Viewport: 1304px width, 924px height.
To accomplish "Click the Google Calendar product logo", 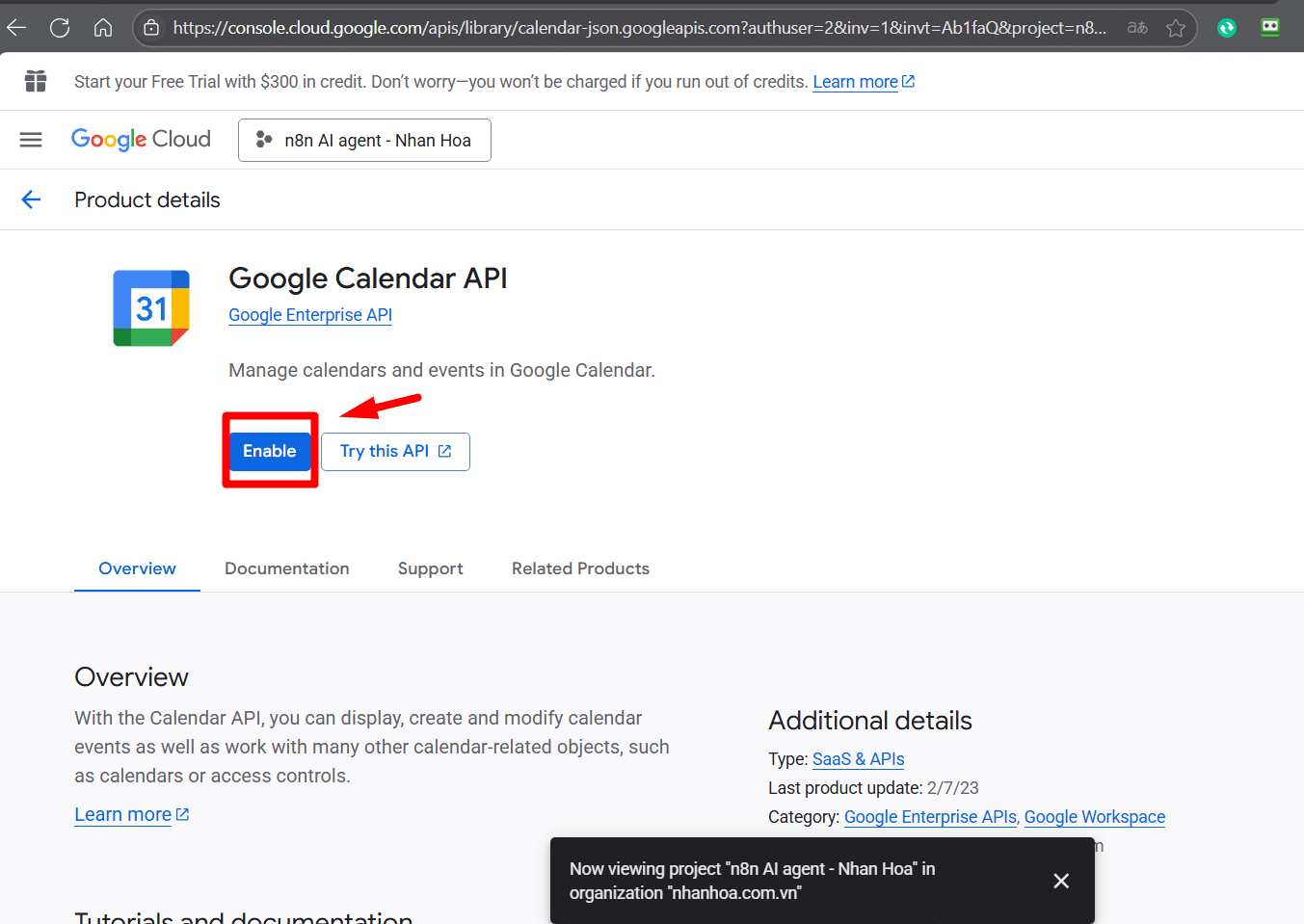I will (151, 308).
